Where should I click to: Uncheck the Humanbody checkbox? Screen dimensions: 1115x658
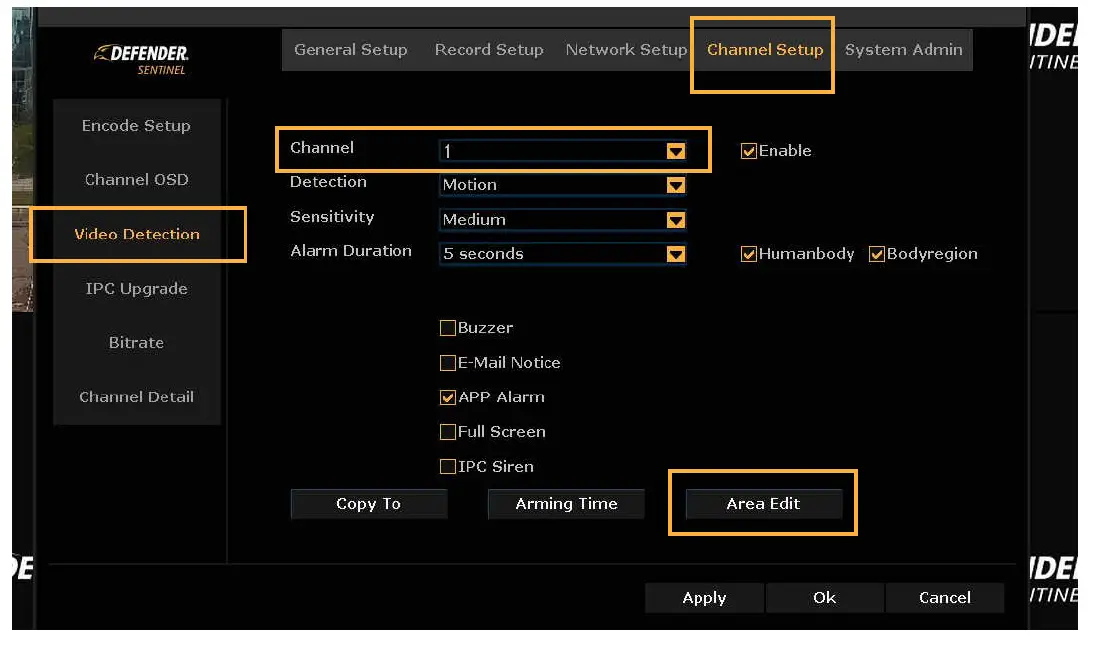tap(748, 254)
